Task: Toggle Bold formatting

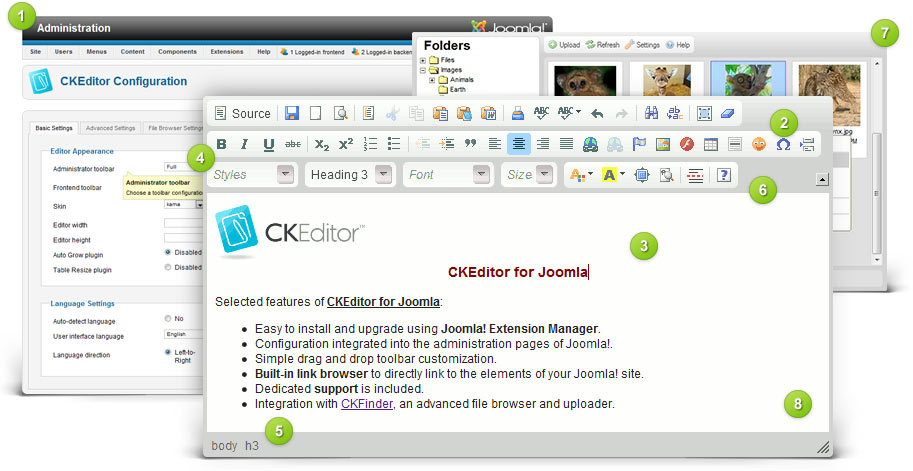Action: tap(221, 144)
